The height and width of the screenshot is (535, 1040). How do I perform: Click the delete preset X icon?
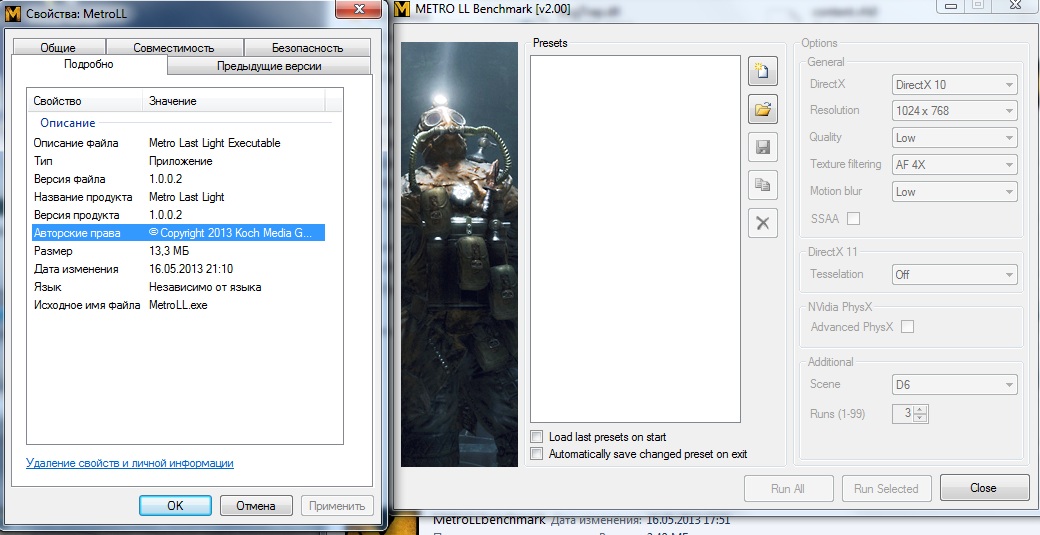[x=763, y=223]
